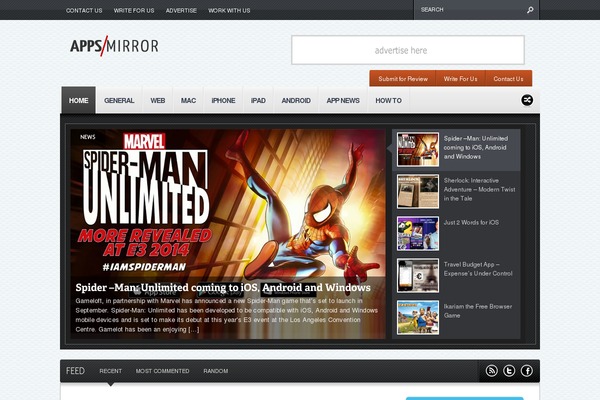Image resolution: width=600 pixels, height=400 pixels.
Task: Switch feed to Most Commented tab
Action: (163, 371)
